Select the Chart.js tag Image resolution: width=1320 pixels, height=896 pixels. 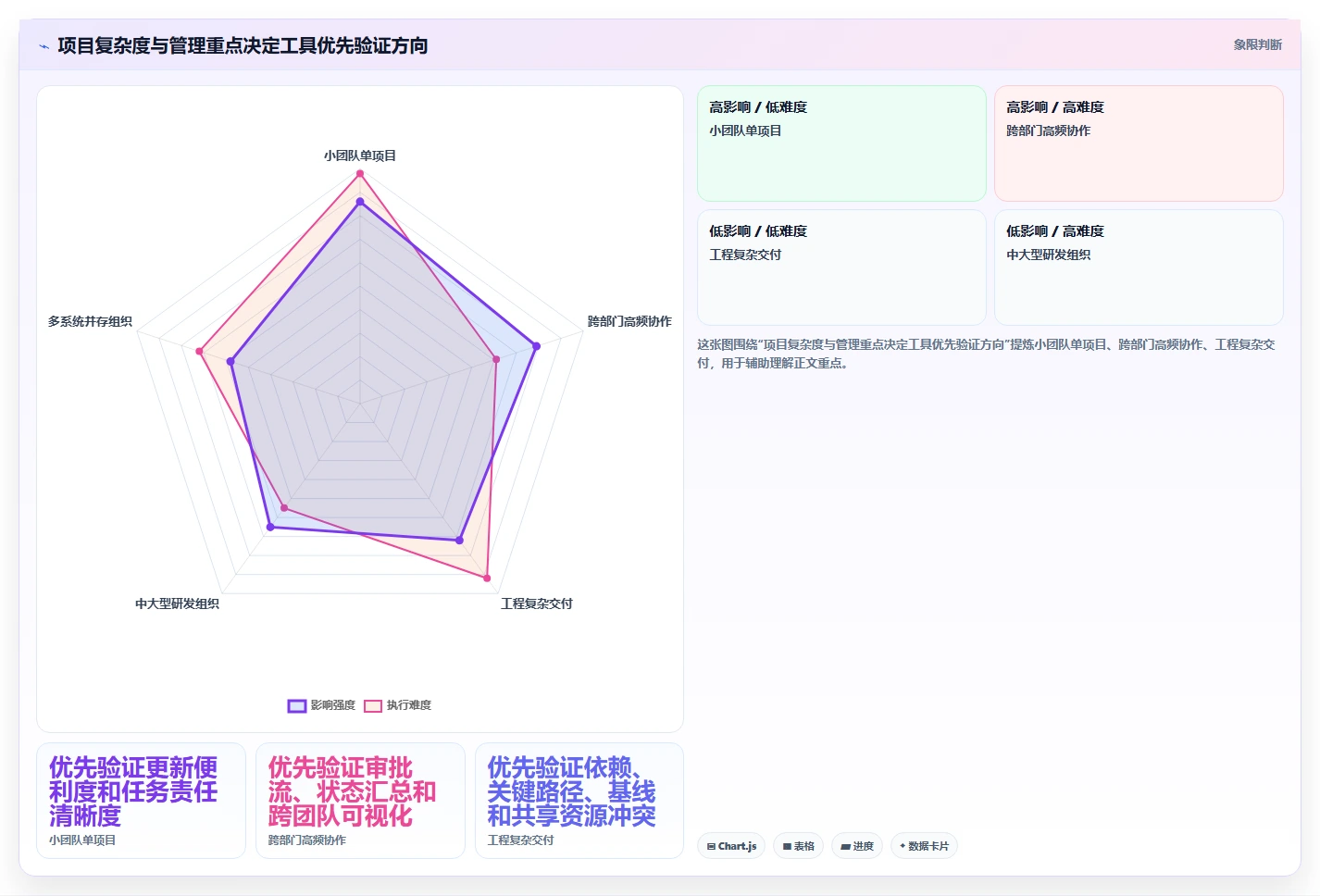click(731, 846)
